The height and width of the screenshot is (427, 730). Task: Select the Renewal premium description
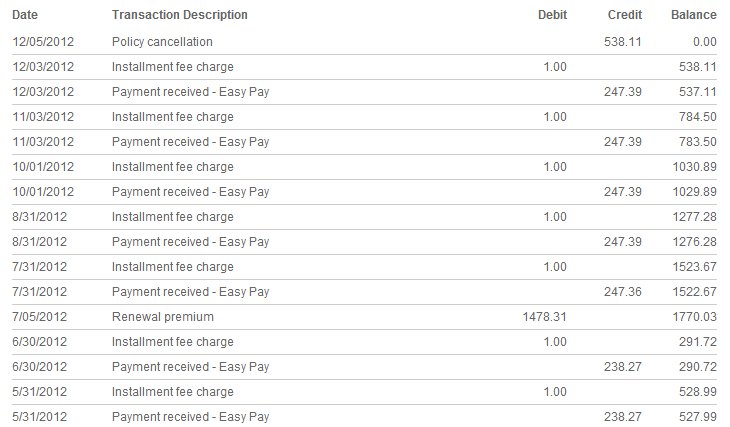pyautogui.click(x=162, y=317)
